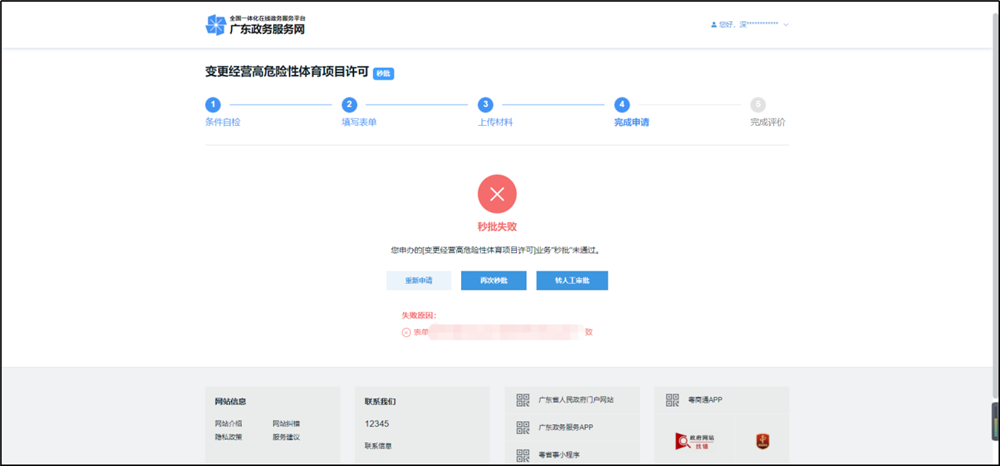The width and height of the screenshot is (1000, 466).
Task: Click the 转人工审批 button
Action: 572,280
